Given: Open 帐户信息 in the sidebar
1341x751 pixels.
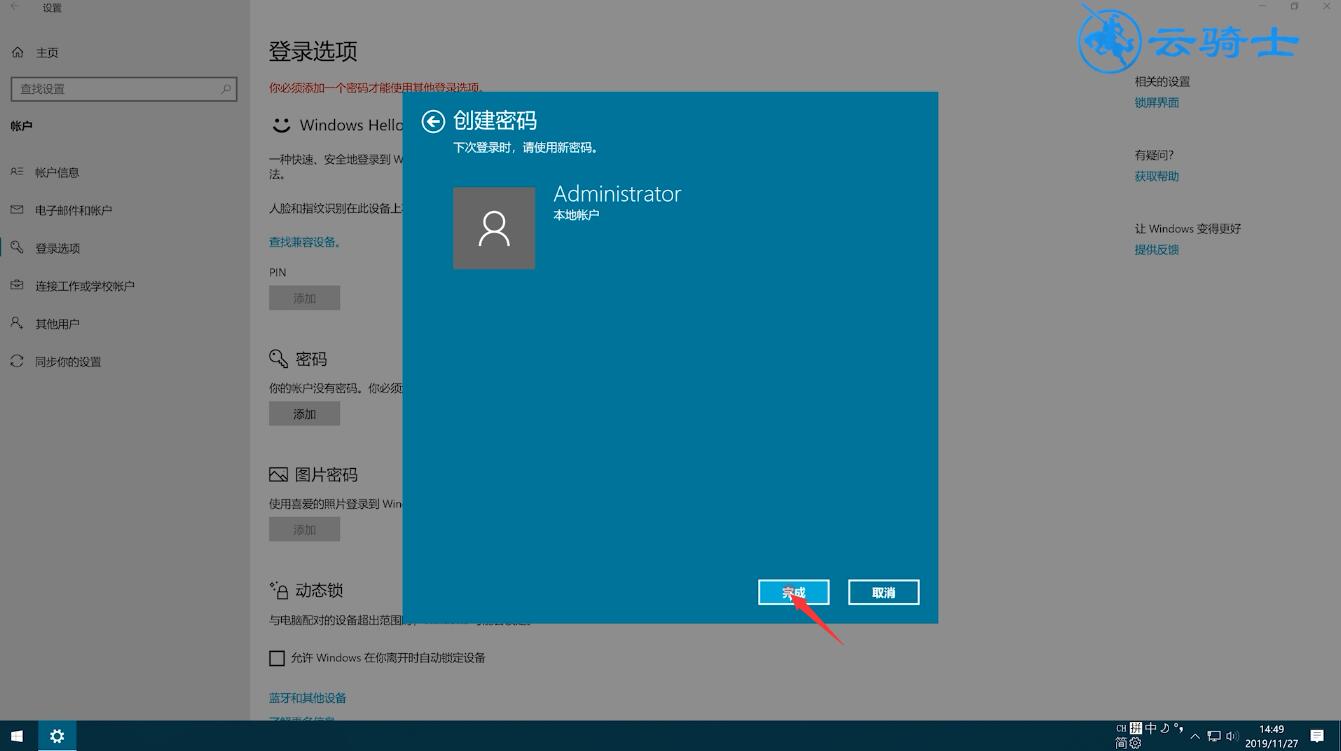Looking at the screenshot, I should point(57,172).
